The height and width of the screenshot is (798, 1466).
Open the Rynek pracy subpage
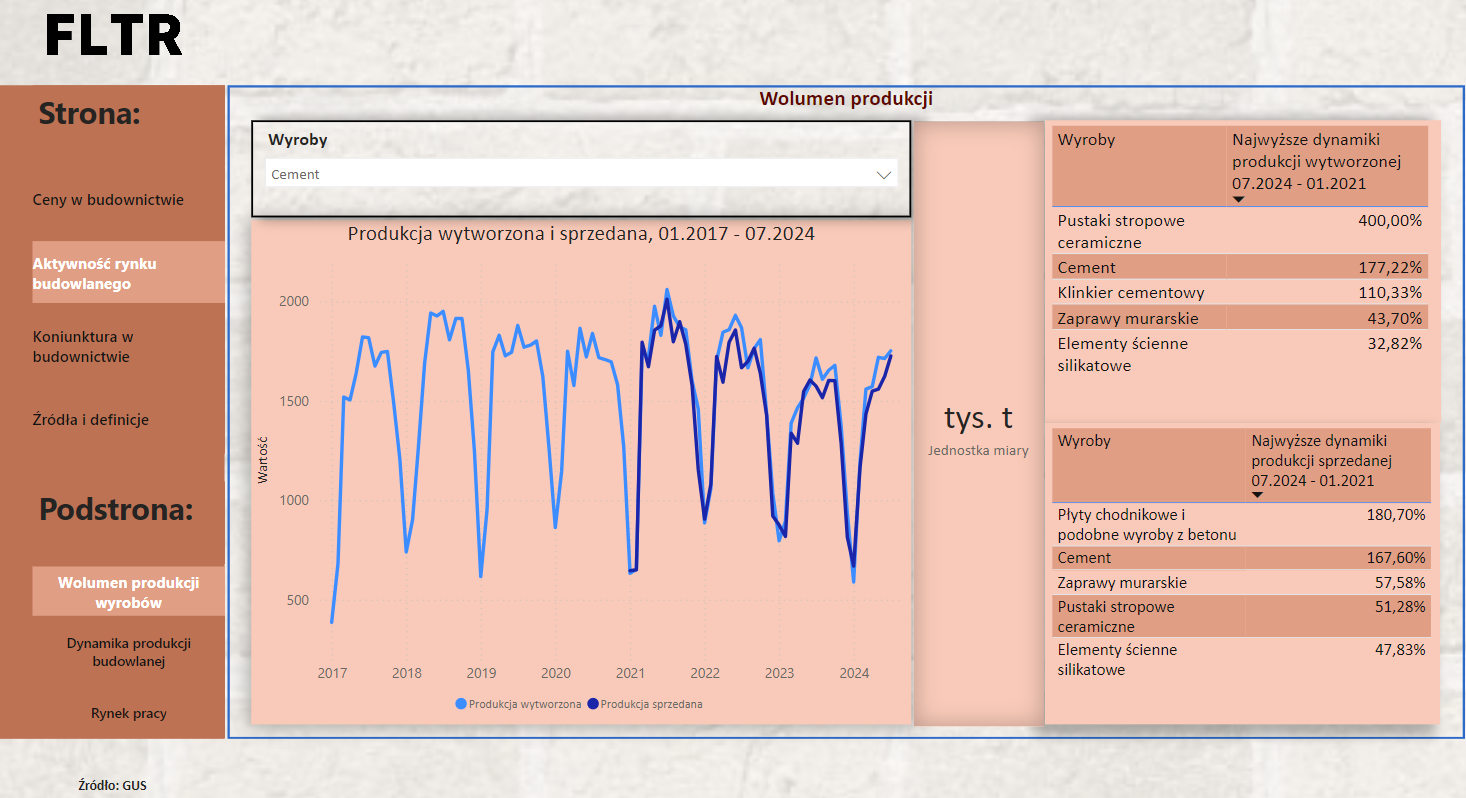click(128, 714)
